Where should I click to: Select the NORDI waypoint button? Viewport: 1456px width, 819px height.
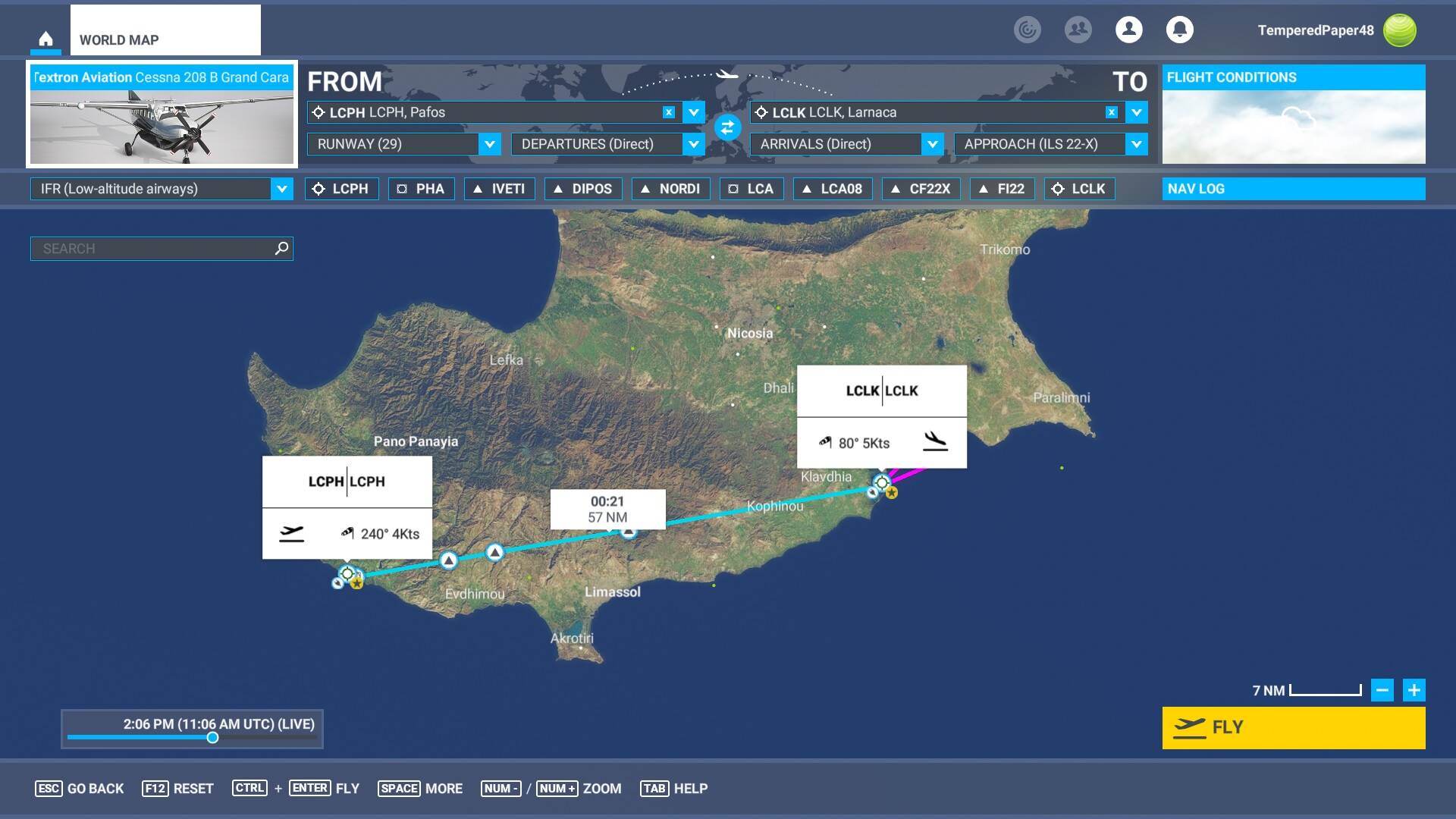(670, 189)
